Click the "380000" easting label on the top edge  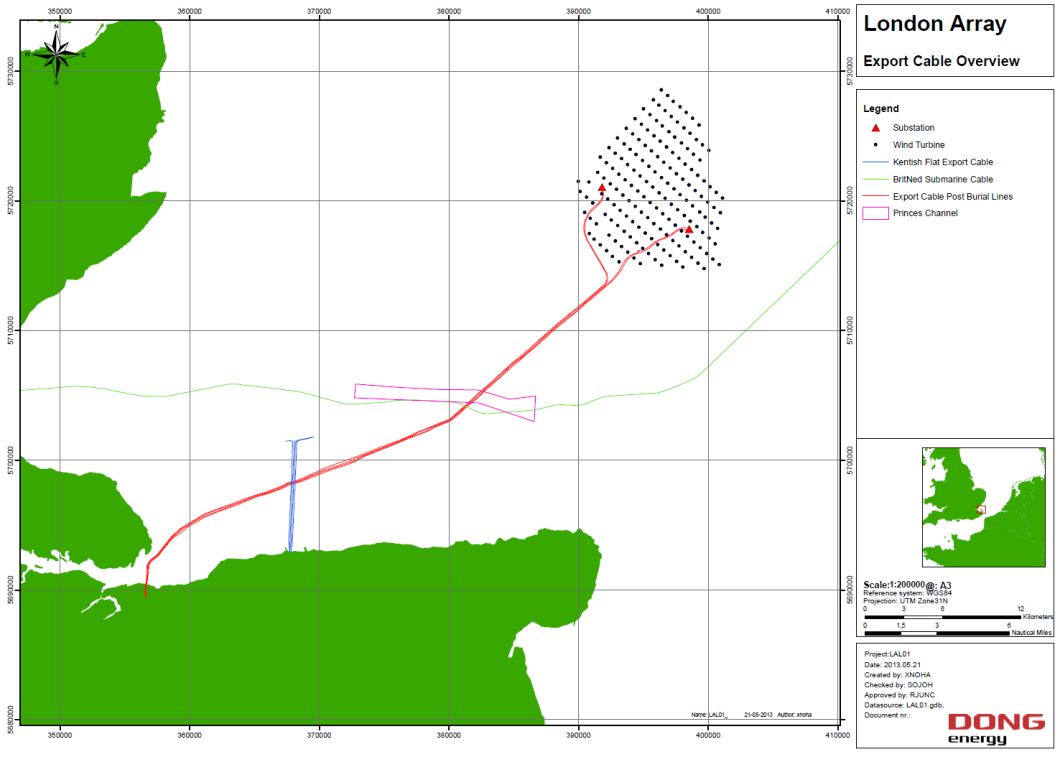point(449,11)
